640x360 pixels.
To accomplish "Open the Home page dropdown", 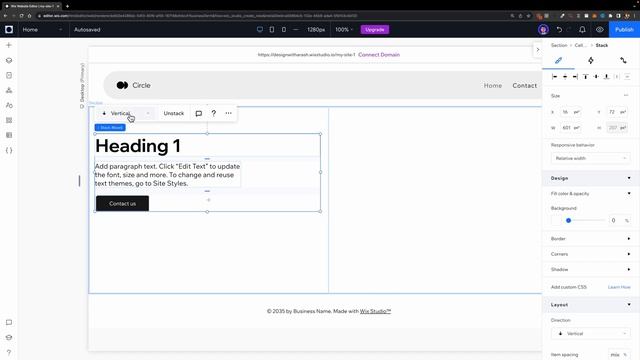I will [x=42, y=29].
